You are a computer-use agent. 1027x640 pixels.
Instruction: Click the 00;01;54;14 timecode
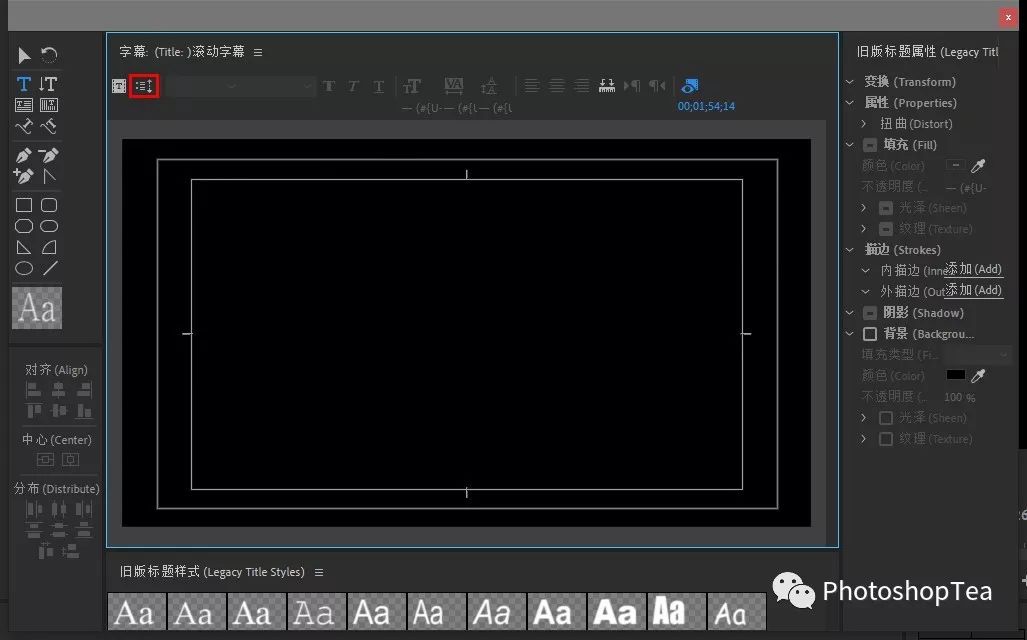pos(706,106)
